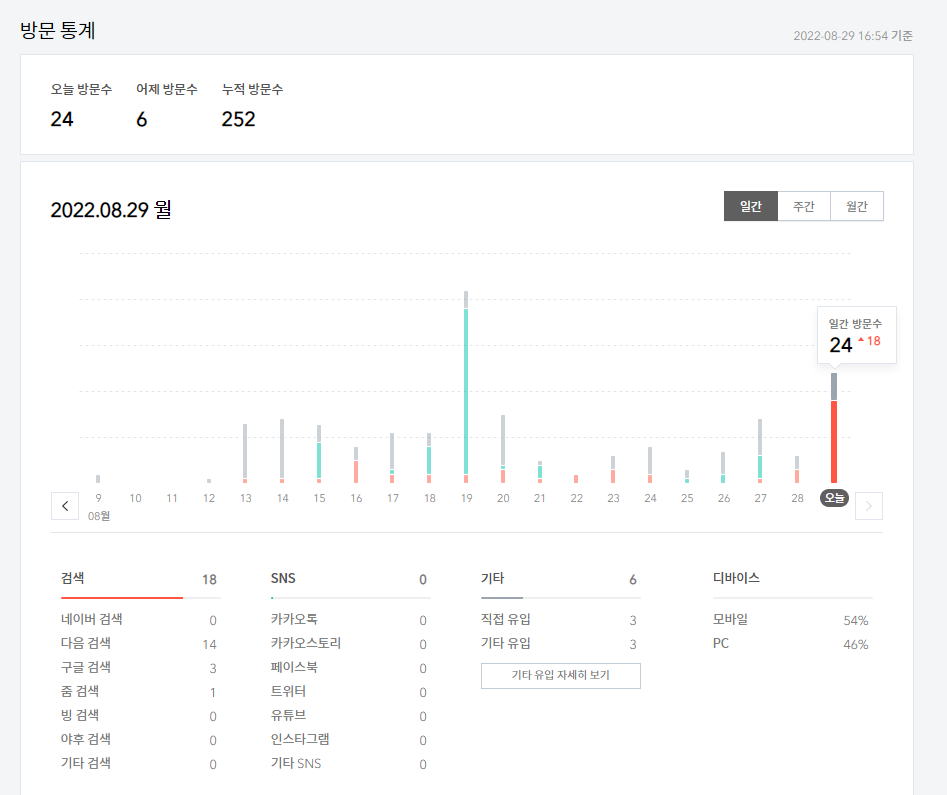Click the 인스타그램 row
This screenshot has height=795, width=947.
point(350,739)
